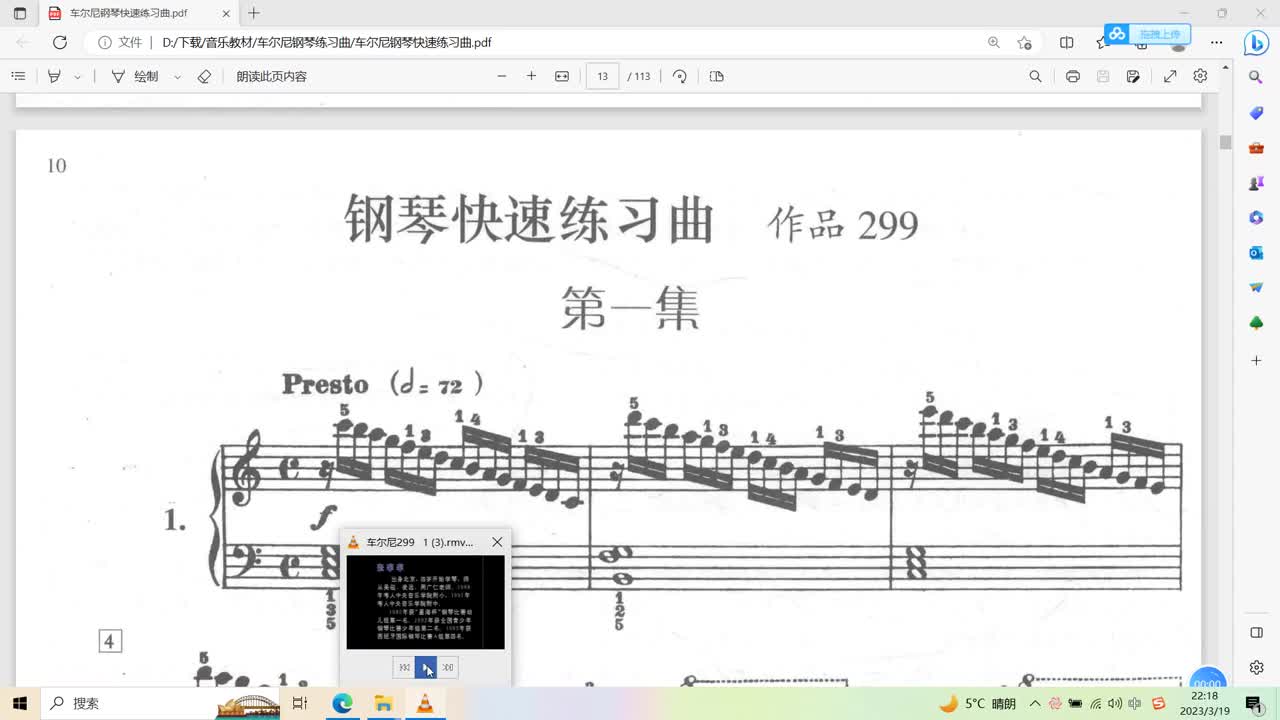Screen dimensions: 1280x720
Task: Select the 绘制 draw tool
Action: pyautogui.click(x=134, y=76)
